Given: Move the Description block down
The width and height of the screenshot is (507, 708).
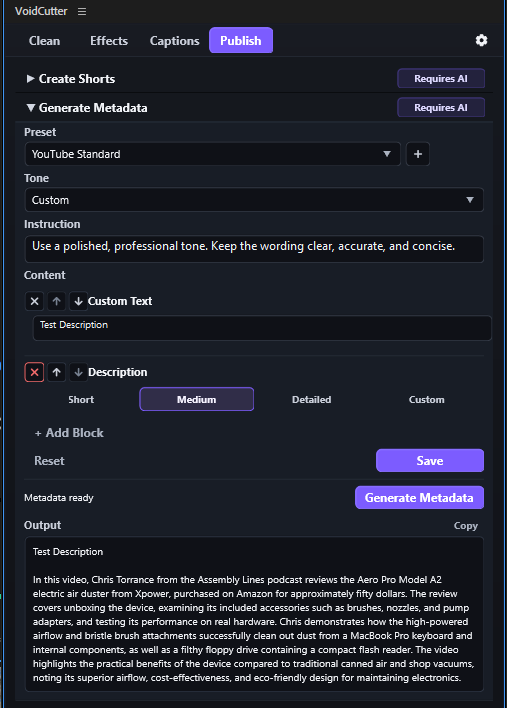Looking at the screenshot, I should [x=78, y=373].
